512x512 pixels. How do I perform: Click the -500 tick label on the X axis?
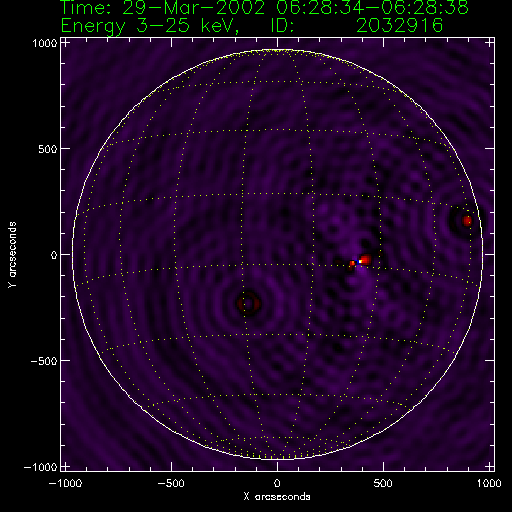coord(171,483)
